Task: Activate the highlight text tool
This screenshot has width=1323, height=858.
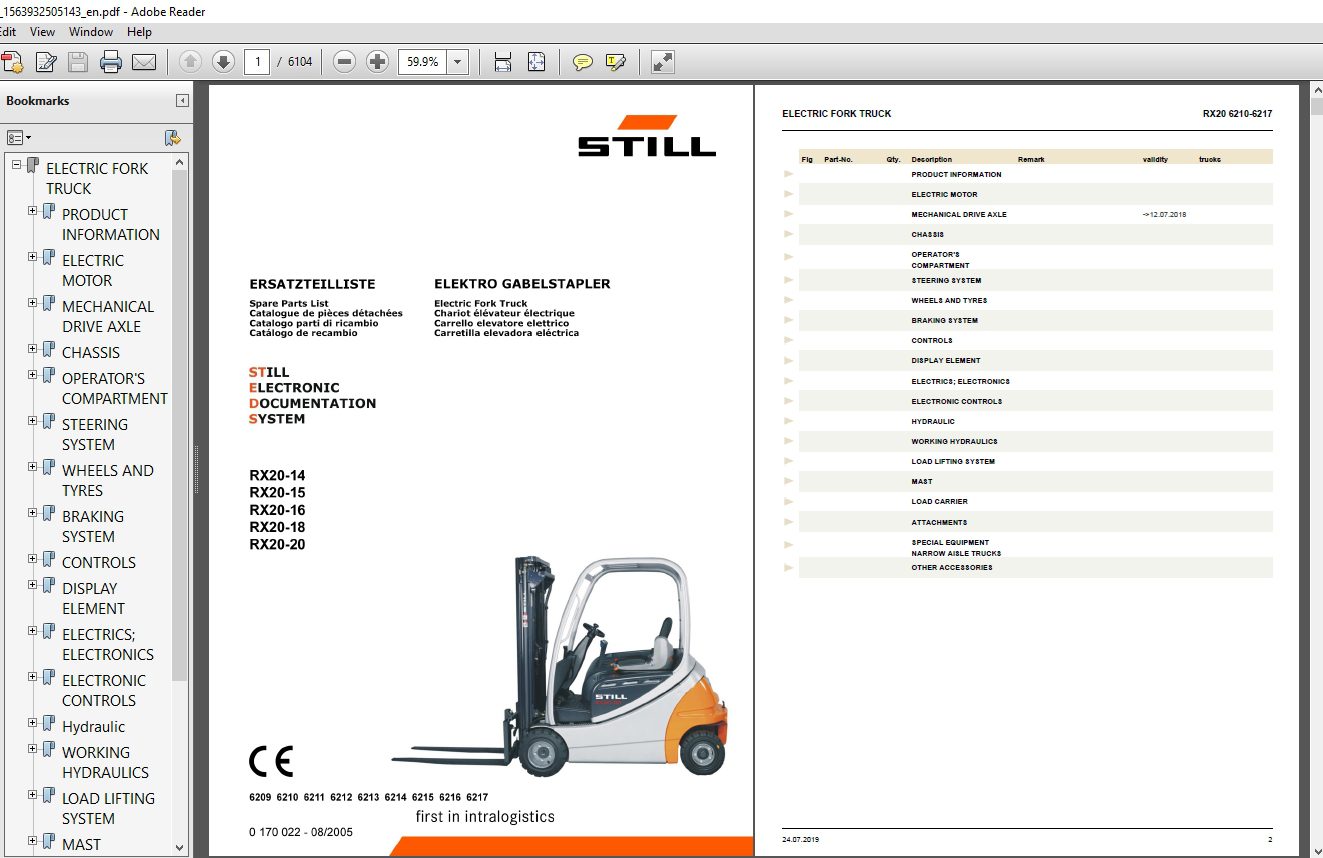Action: (x=615, y=62)
